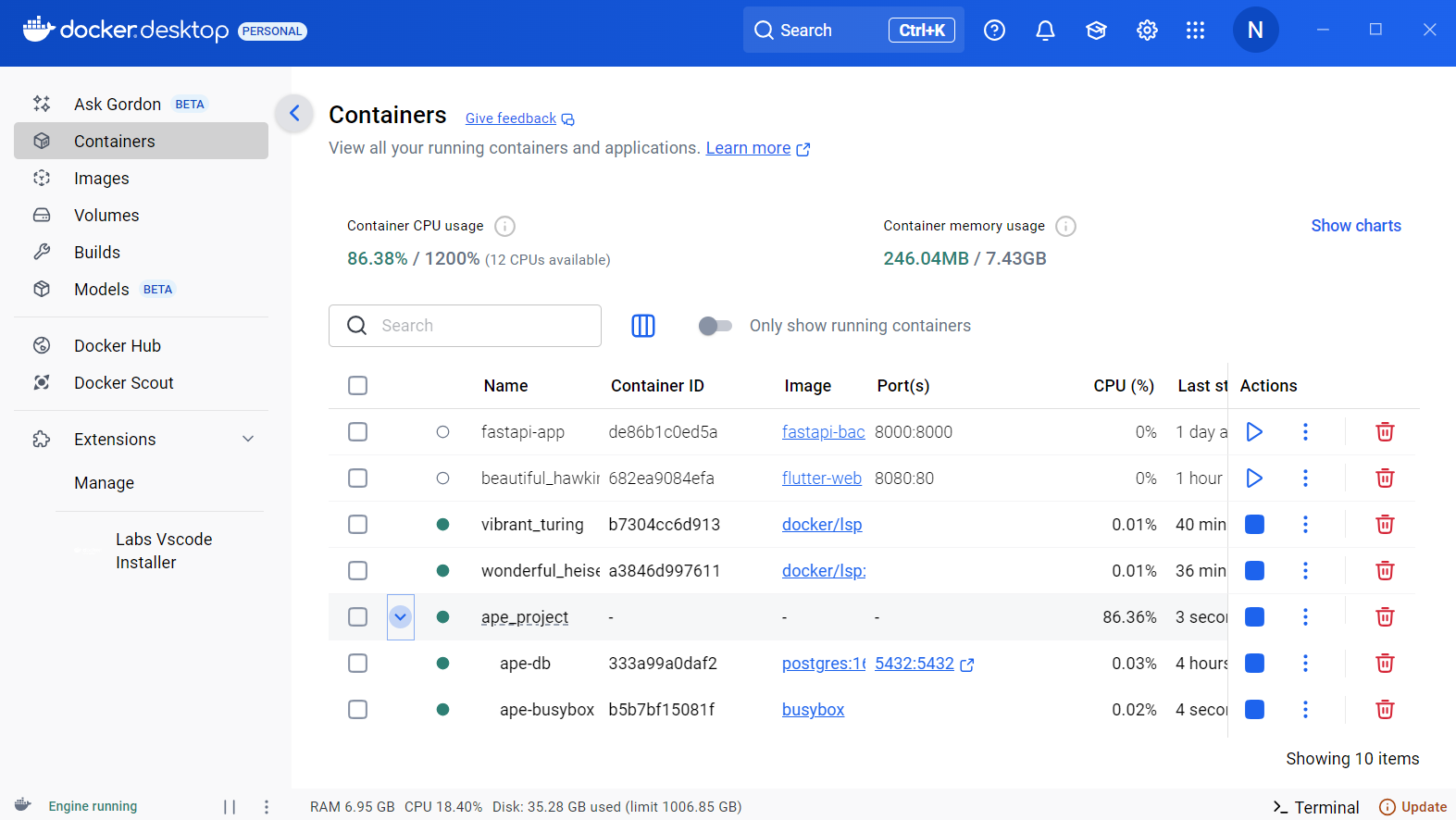Click the memory usage info icon
This screenshot has width=1456, height=820.
tap(1065, 226)
